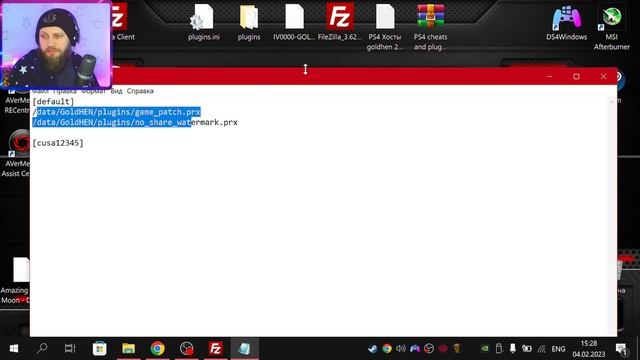Select the PS4 cheats and plug... archive
Viewport: 640px width, 360px height.
(430, 27)
